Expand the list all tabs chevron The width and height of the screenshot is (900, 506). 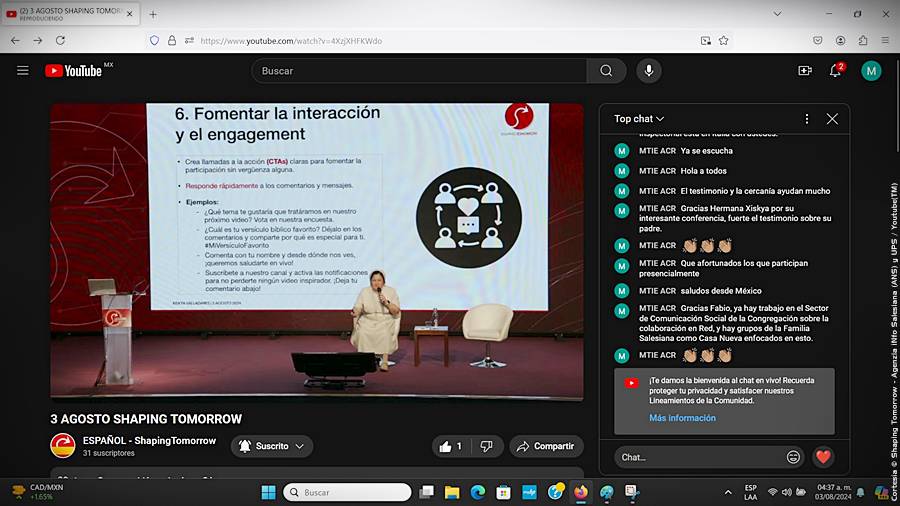click(x=777, y=14)
